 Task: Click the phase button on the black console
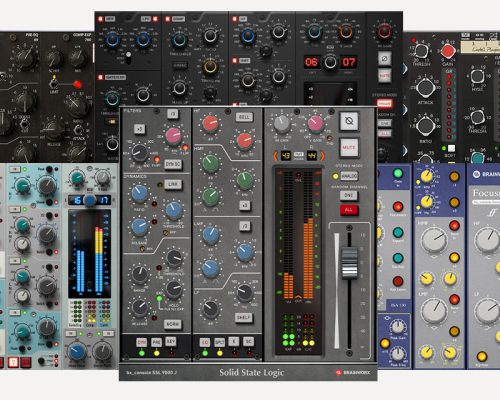pos(384,59)
